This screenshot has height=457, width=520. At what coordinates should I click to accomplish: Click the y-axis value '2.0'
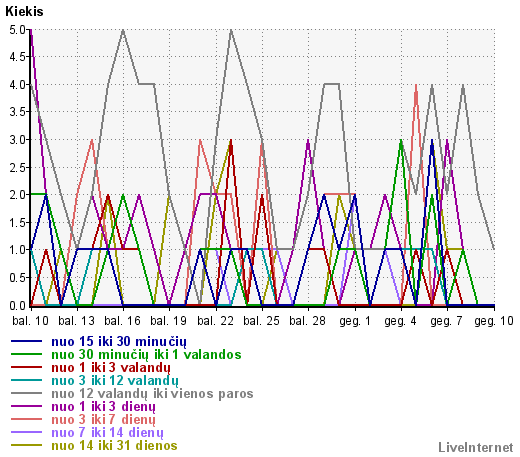17,195
